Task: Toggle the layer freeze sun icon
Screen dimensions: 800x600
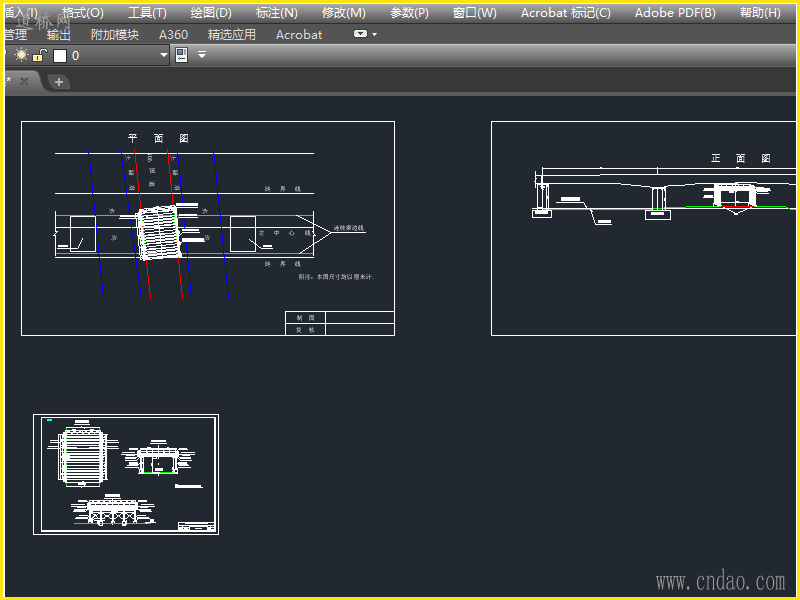Action: (21, 55)
